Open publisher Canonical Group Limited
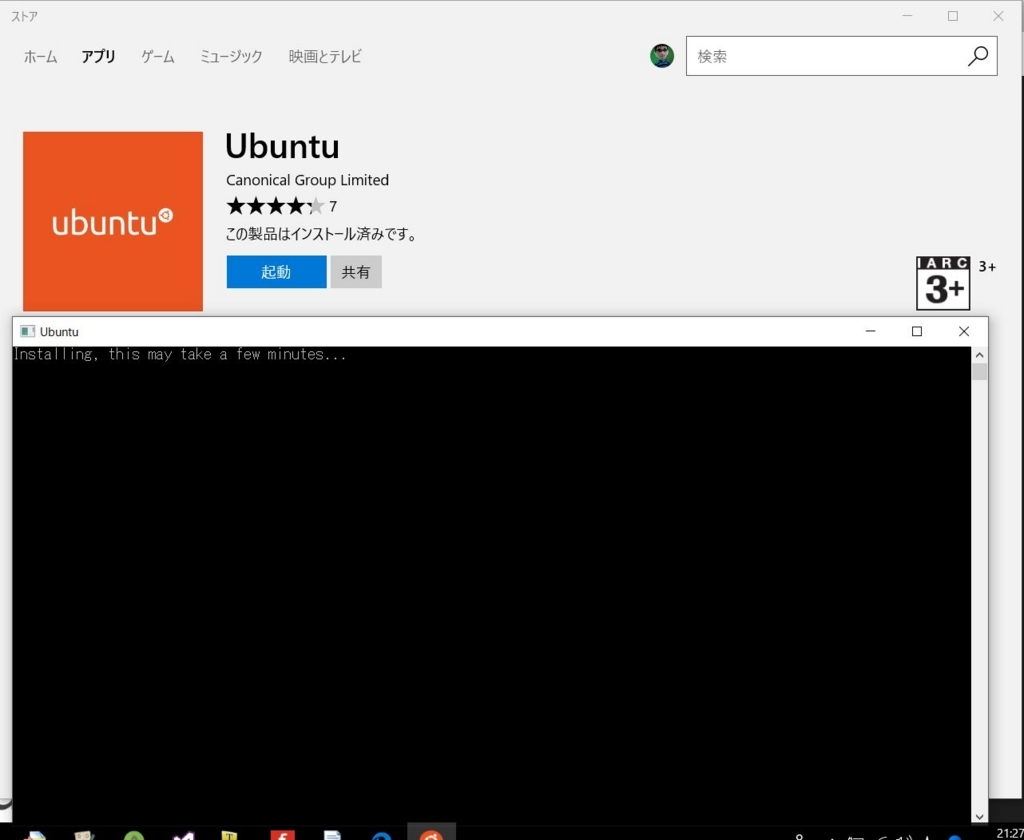 (x=308, y=180)
